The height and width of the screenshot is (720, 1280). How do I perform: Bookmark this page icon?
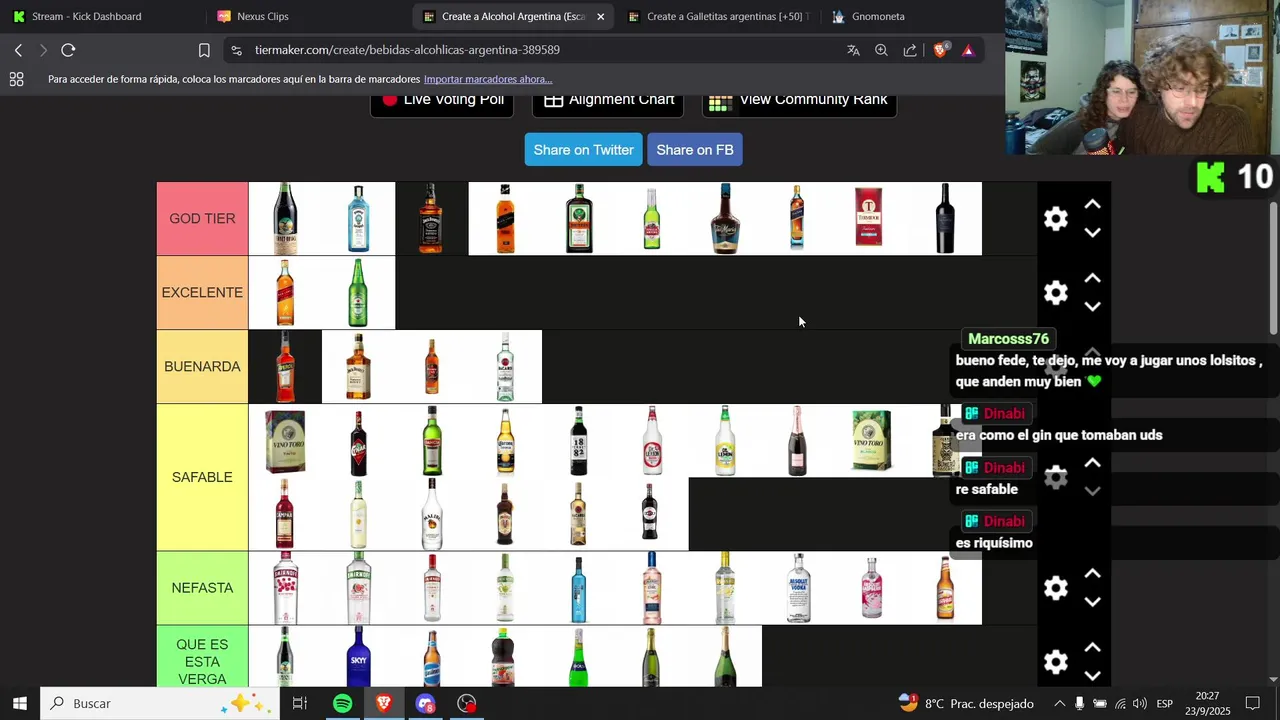point(204,50)
